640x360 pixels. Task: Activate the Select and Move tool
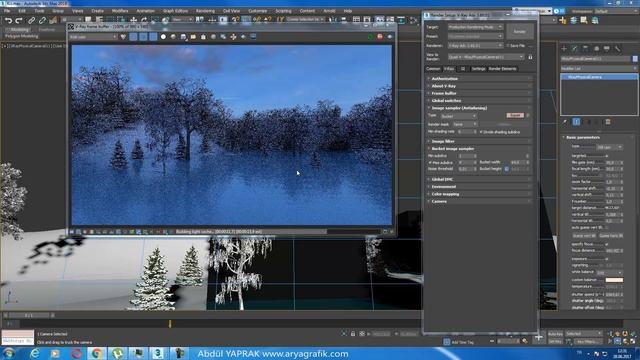[x=133, y=20]
